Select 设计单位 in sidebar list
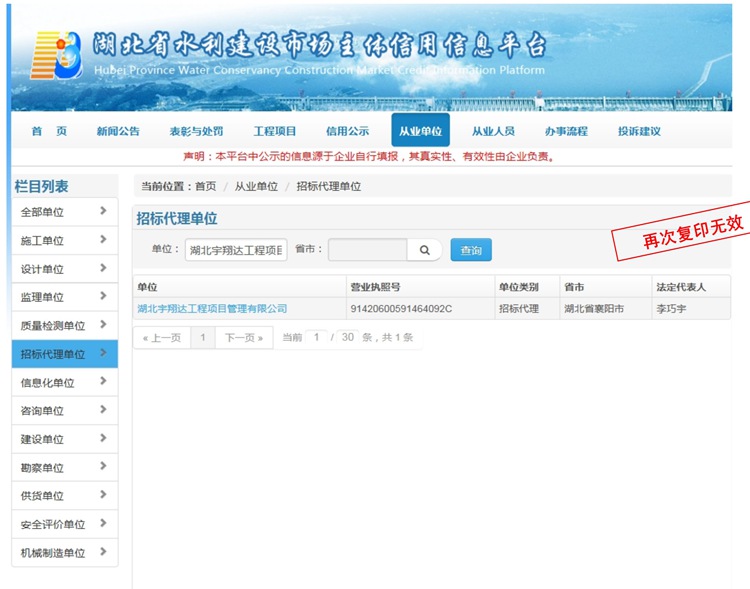The height and width of the screenshot is (589, 750). (x=65, y=269)
